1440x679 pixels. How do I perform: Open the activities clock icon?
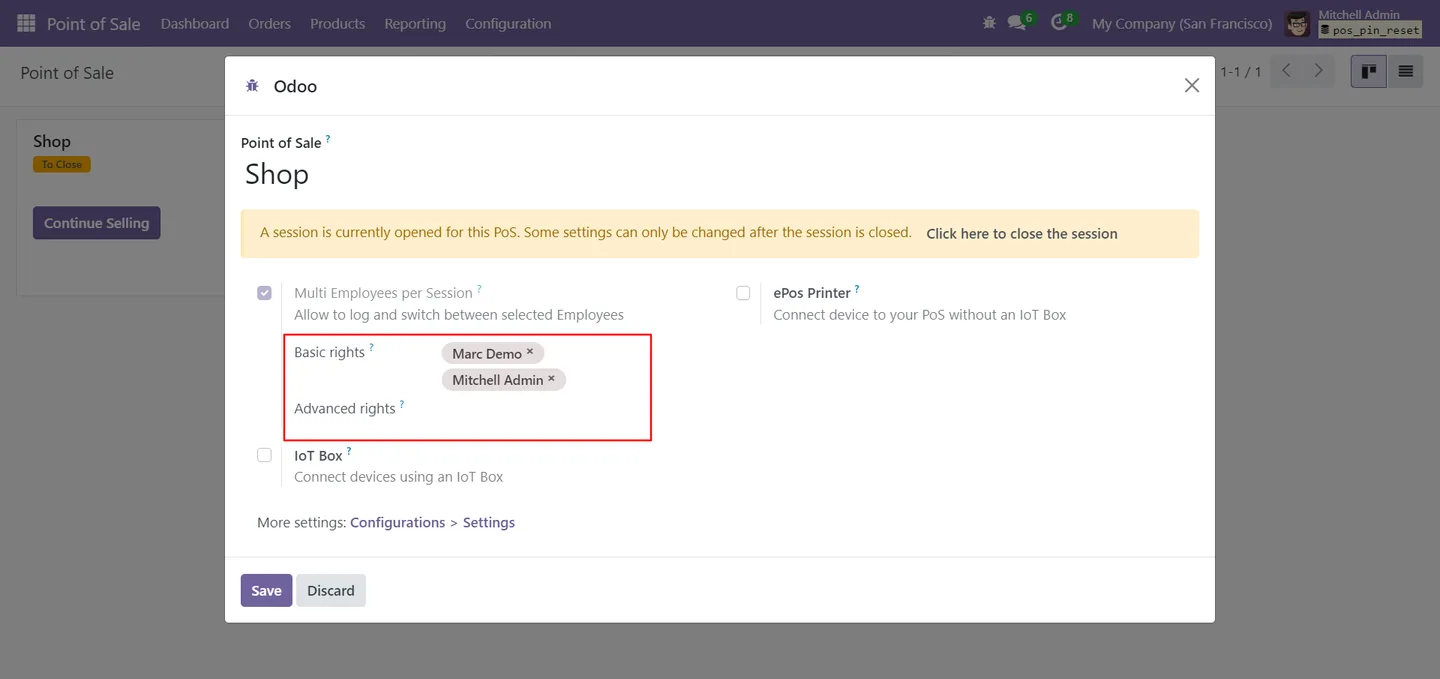click(1060, 23)
